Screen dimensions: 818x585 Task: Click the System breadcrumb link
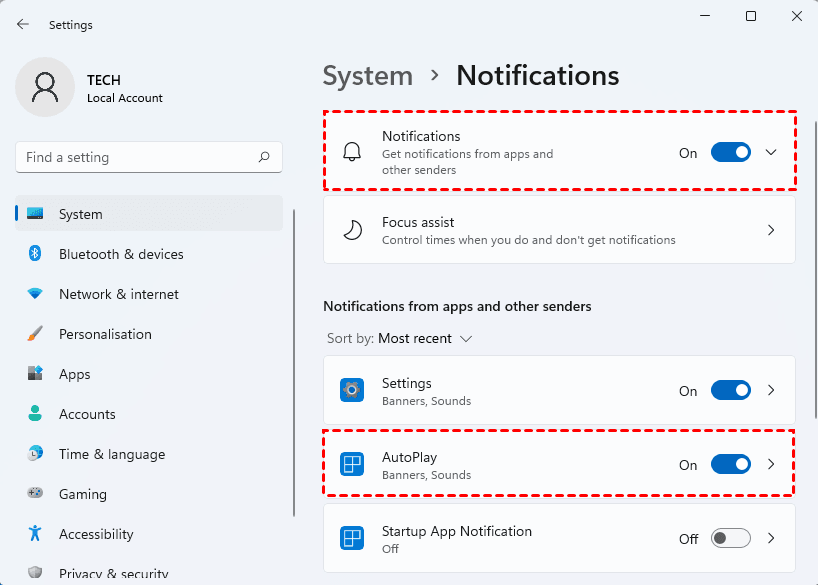coord(367,76)
